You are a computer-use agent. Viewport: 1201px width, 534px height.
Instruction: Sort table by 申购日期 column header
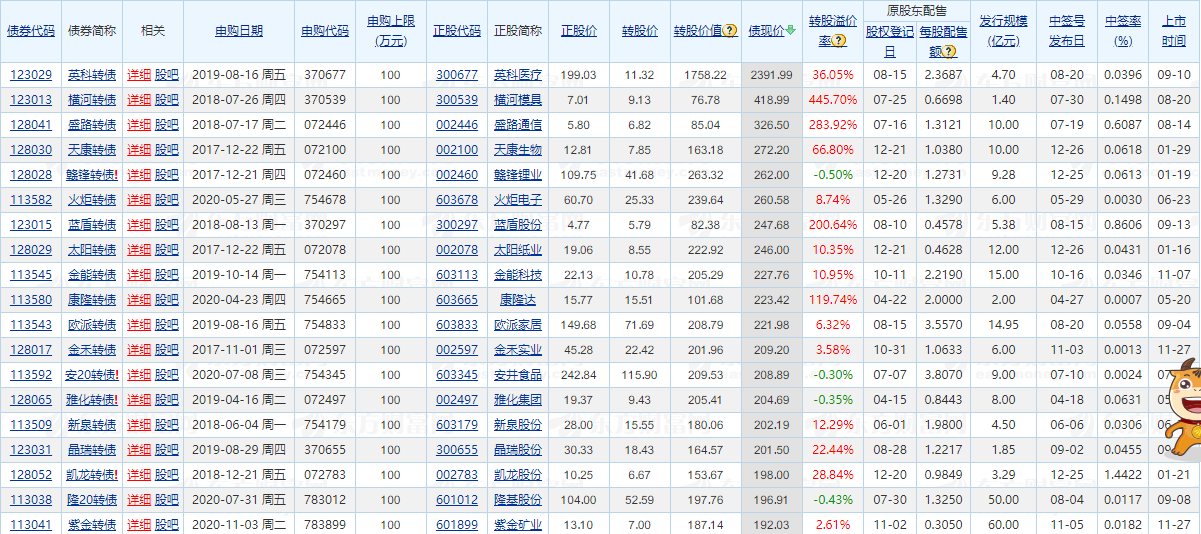tap(239, 31)
